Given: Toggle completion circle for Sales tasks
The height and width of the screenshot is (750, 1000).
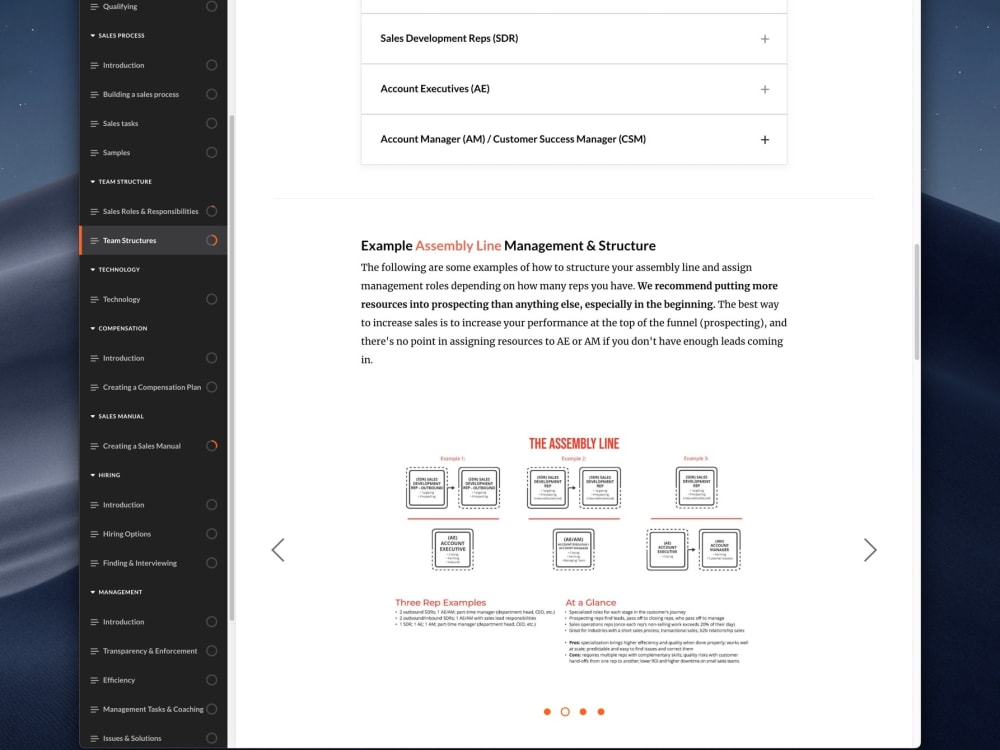Looking at the screenshot, I should [212, 124].
